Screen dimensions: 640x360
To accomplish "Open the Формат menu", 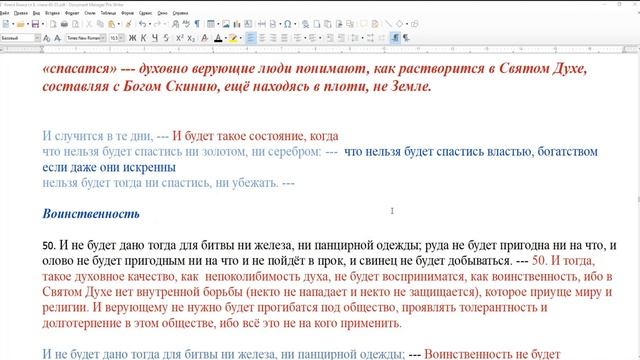I will tap(72, 13).
